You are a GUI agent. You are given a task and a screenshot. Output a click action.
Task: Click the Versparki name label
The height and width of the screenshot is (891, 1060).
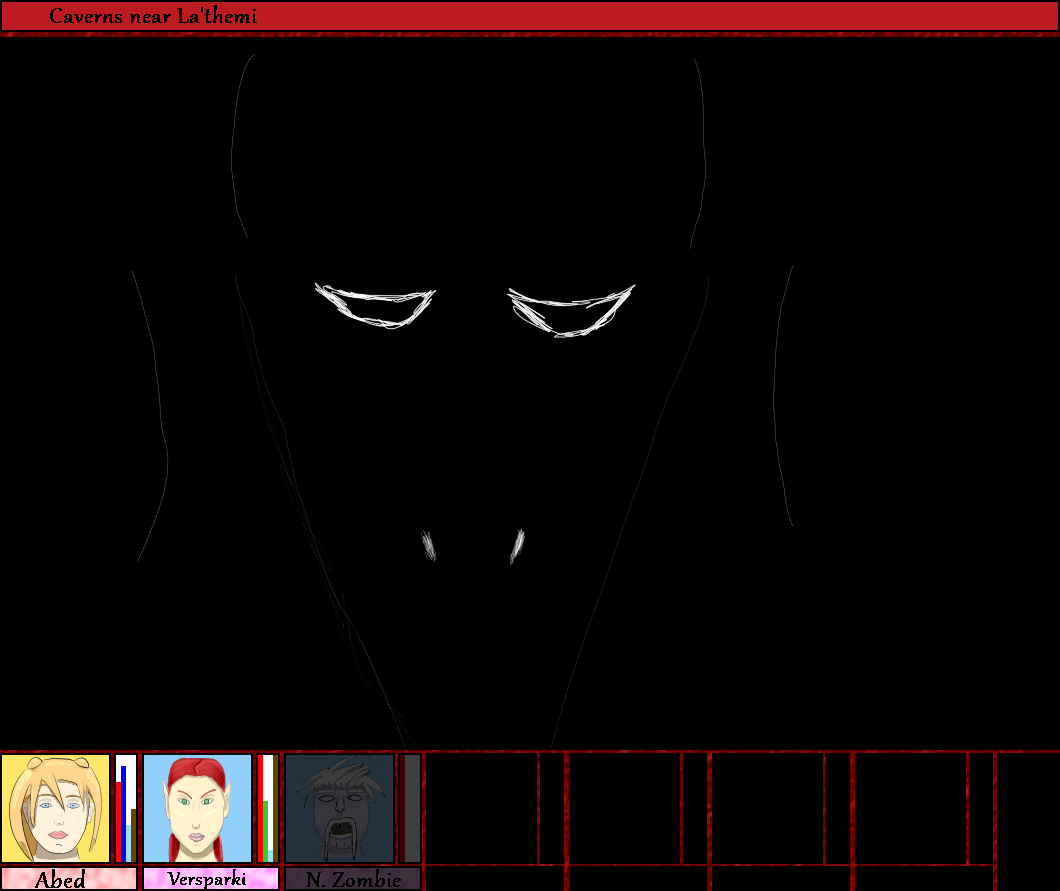[x=210, y=879]
